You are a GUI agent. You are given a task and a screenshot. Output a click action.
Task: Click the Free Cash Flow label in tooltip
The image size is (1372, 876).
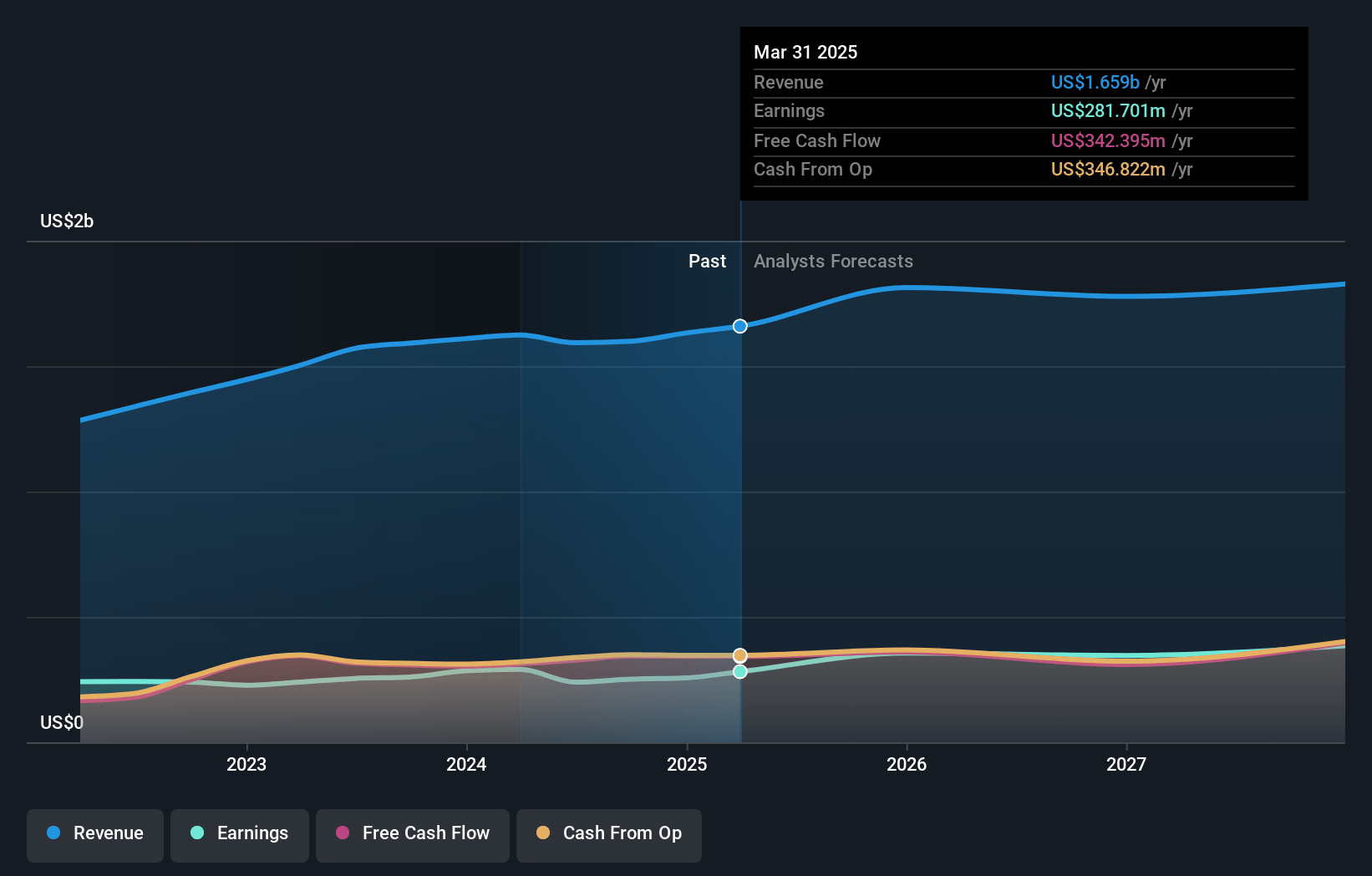click(x=817, y=140)
